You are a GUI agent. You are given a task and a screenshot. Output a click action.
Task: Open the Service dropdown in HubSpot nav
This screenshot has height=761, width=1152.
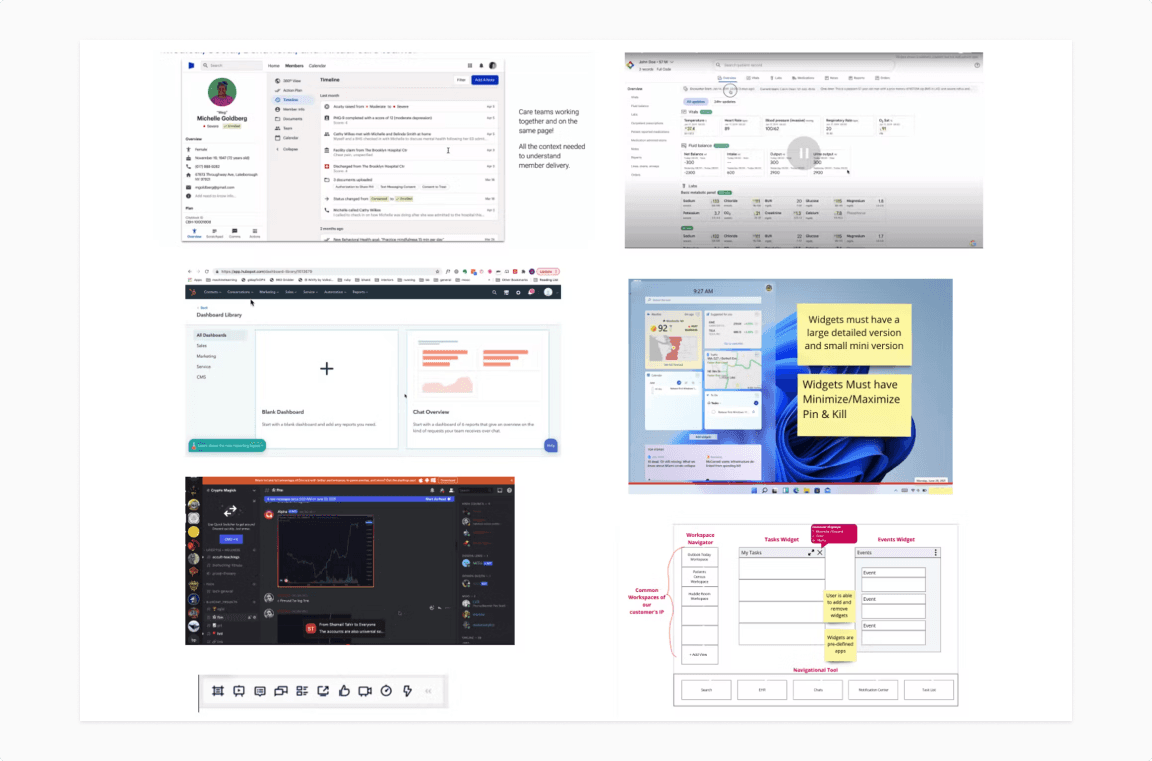pyautogui.click(x=311, y=292)
